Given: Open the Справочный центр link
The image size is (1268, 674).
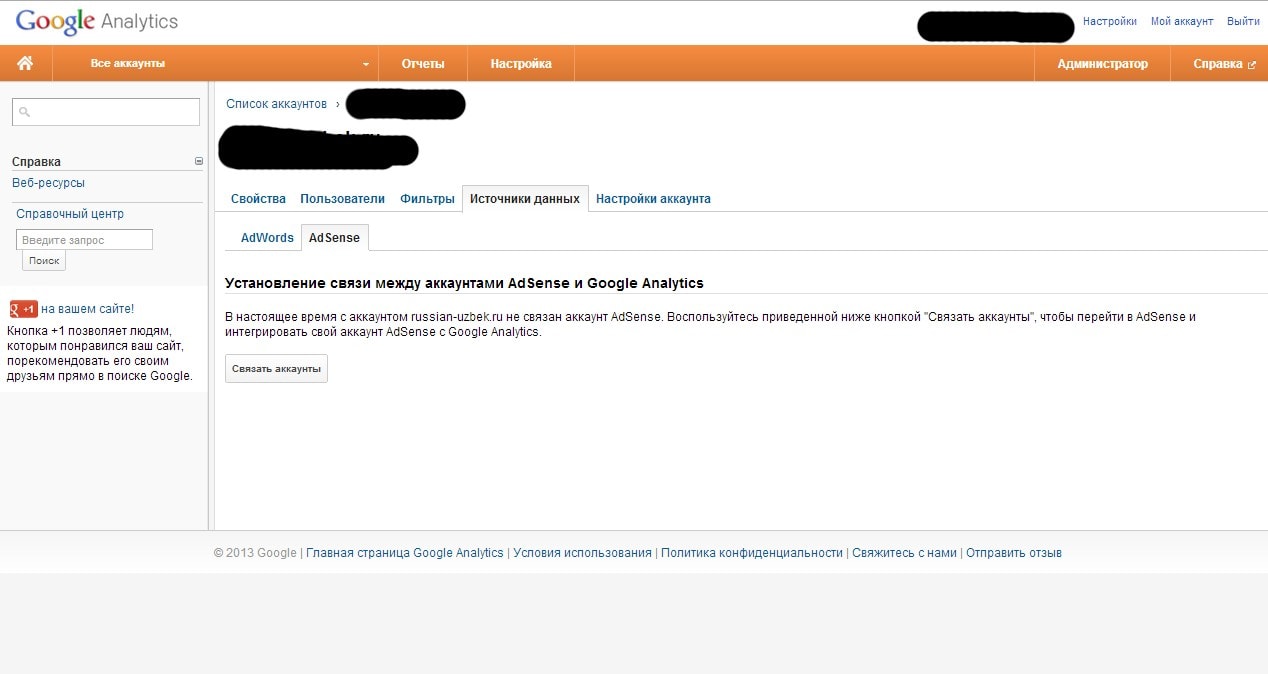Looking at the screenshot, I should [x=70, y=214].
